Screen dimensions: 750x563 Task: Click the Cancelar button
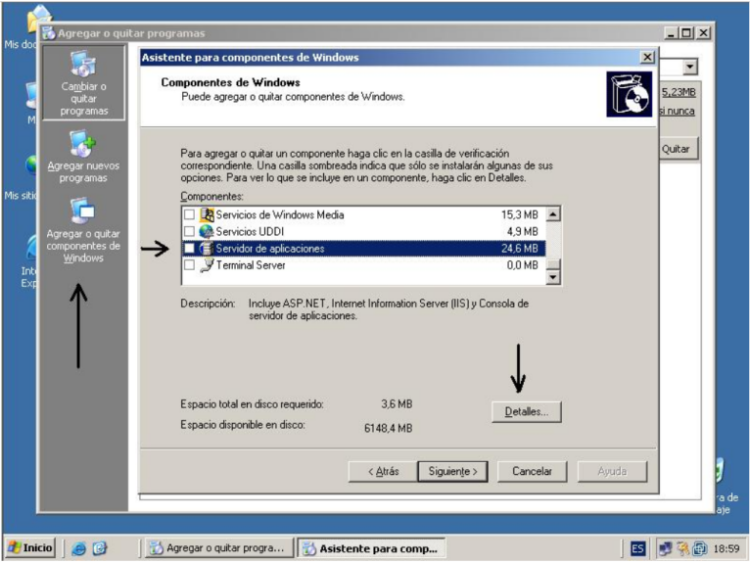(x=532, y=472)
